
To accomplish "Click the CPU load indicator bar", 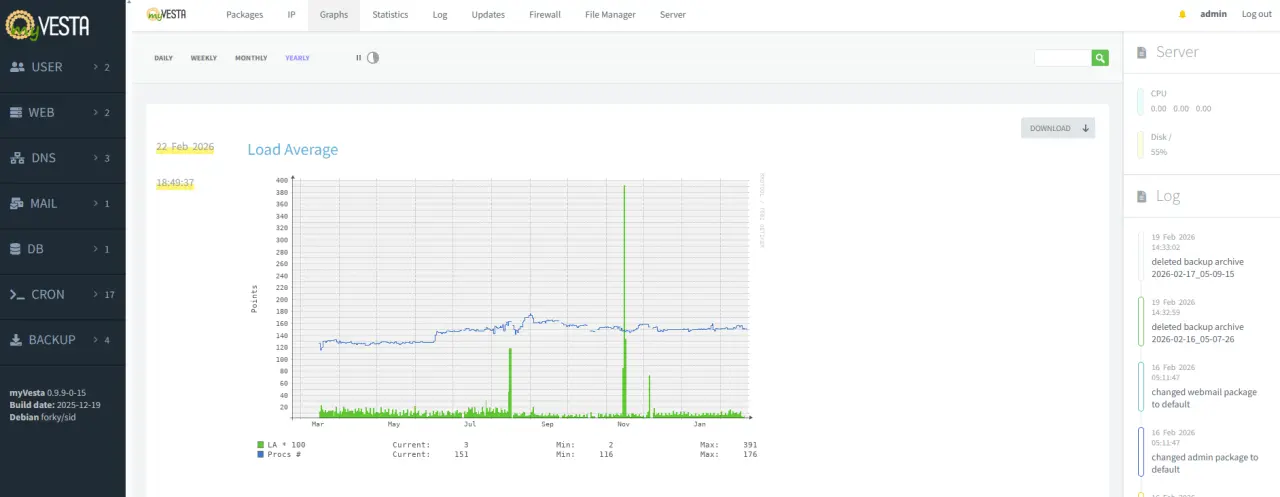I will 1141,101.
